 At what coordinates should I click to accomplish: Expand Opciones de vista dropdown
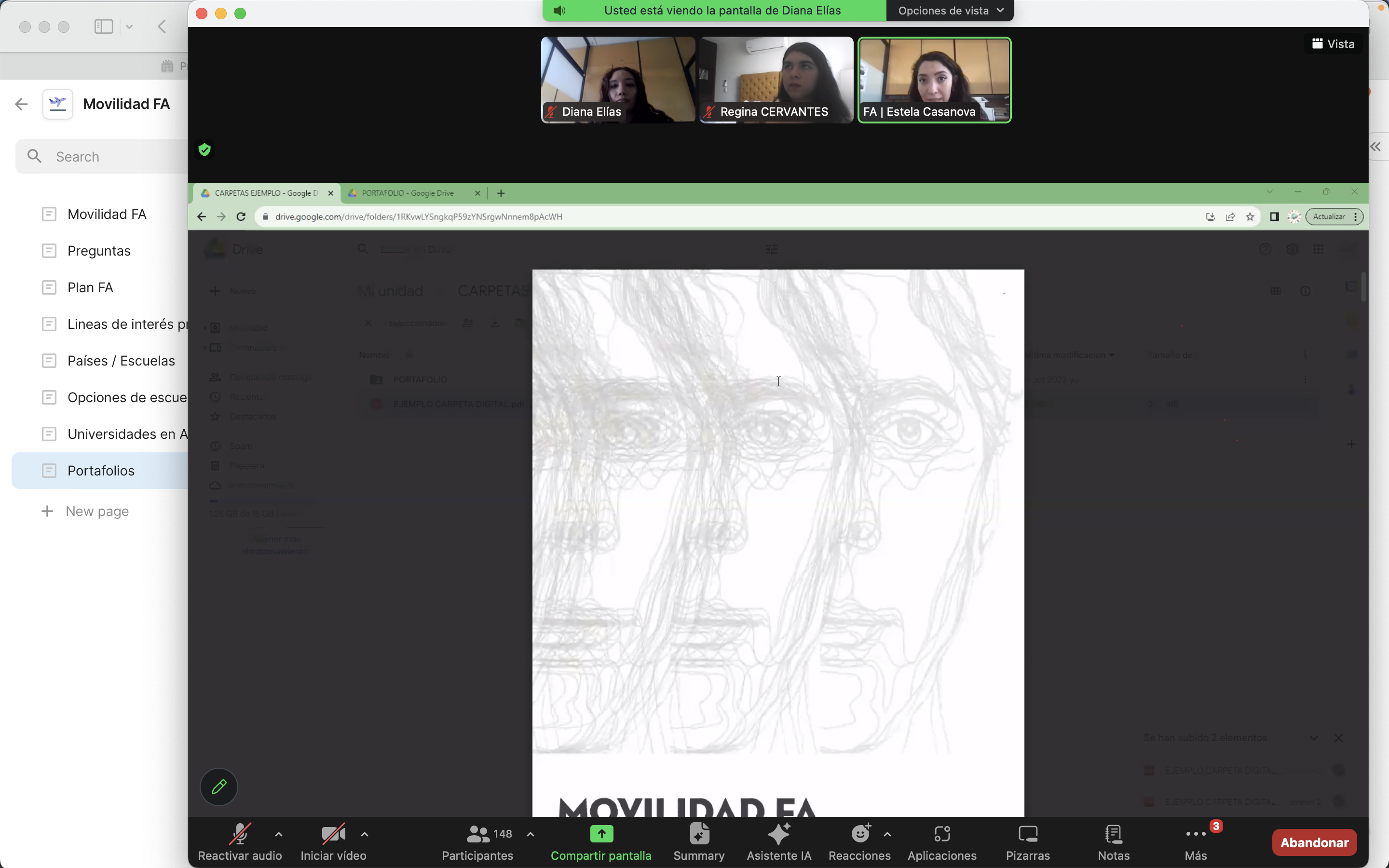click(x=950, y=10)
